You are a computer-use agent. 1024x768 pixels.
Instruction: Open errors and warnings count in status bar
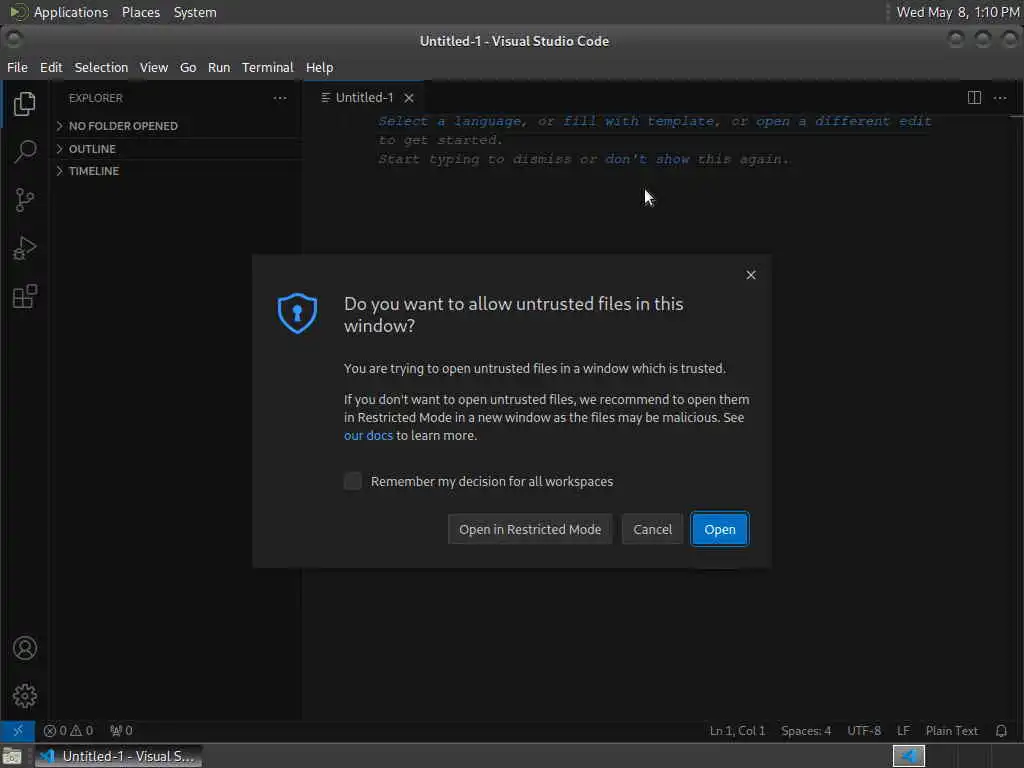click(68, 730)
